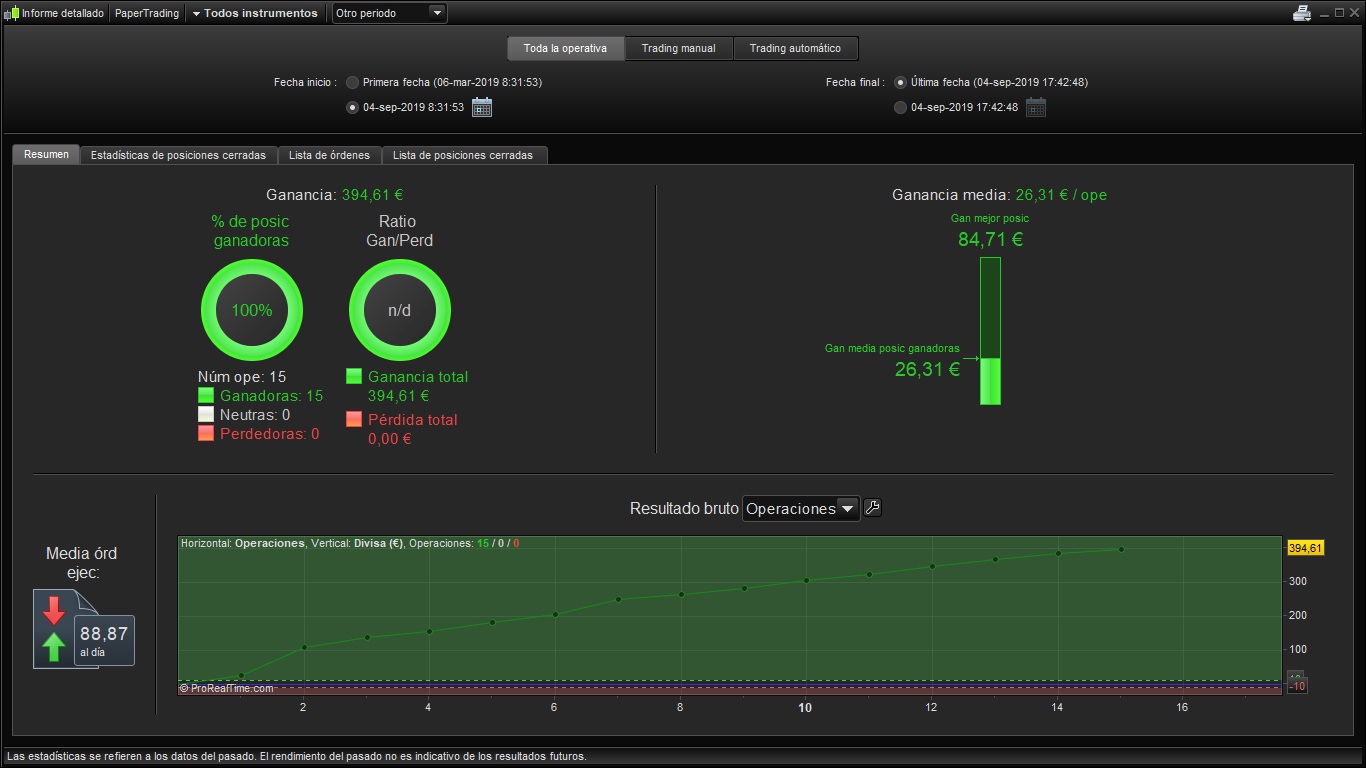Select the Primera fecha radio button
The image size is (1366, 768).
point(352,82)
